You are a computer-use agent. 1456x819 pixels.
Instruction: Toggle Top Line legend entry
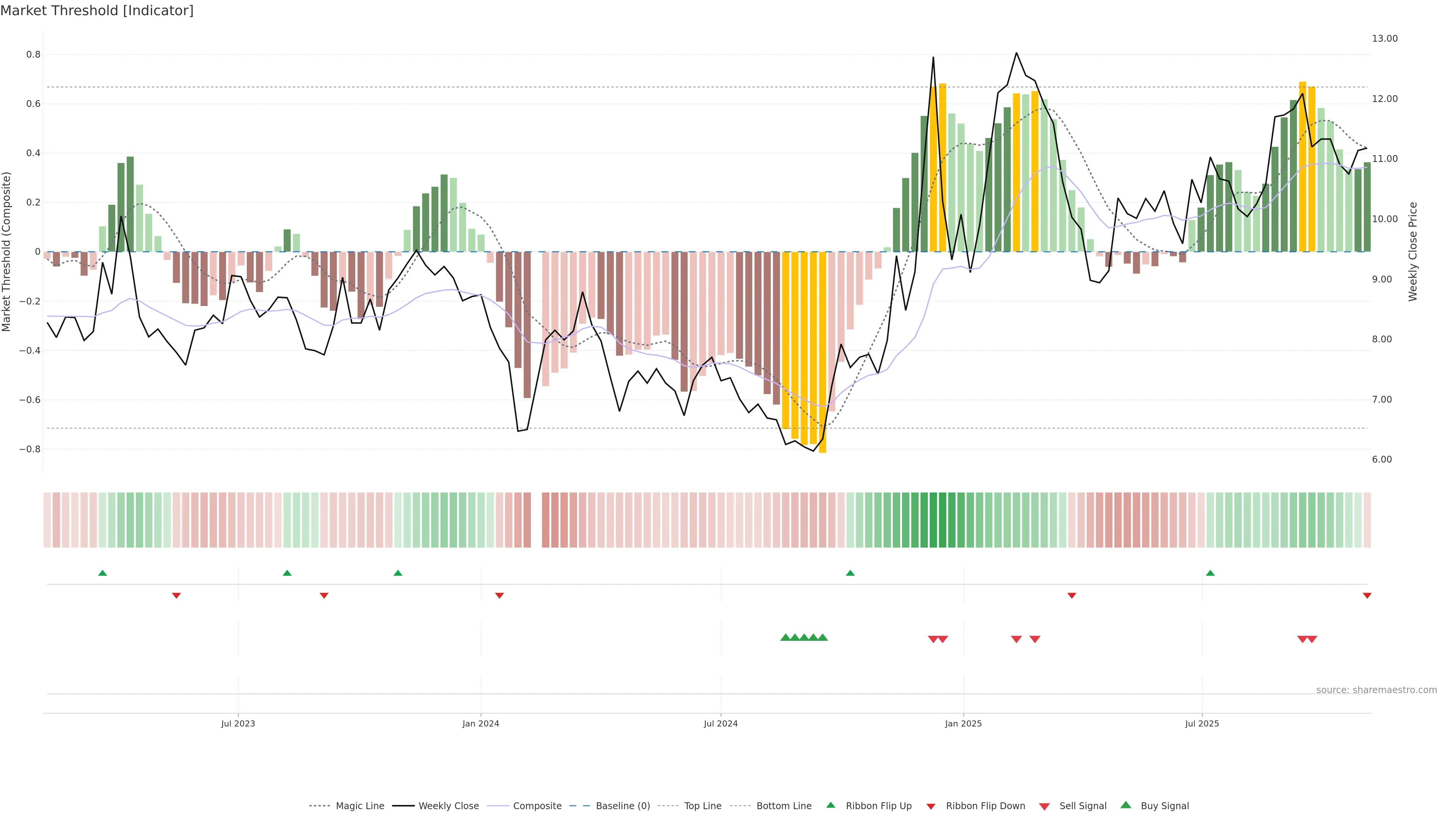(703, 806)
